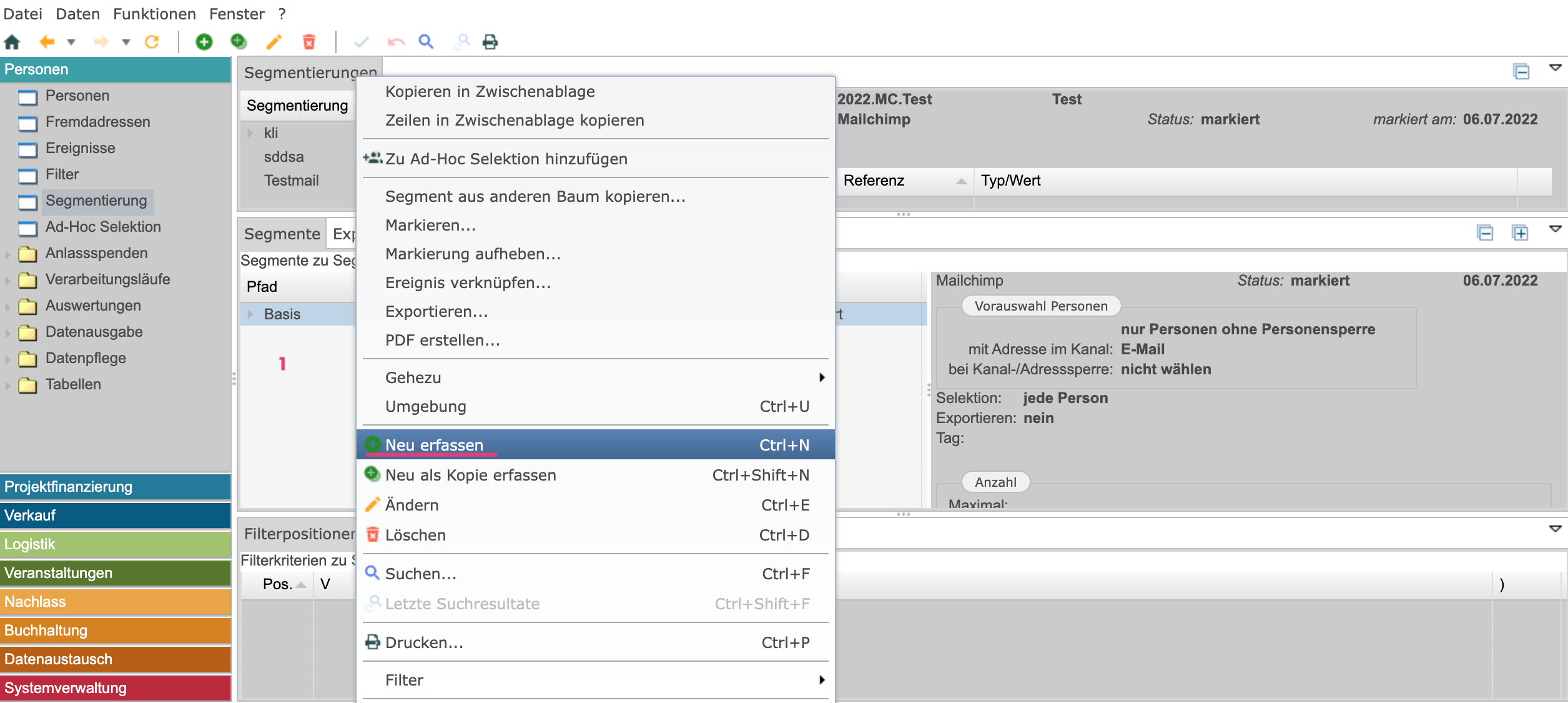Click the home icon in toolbar

click(12, 42)
